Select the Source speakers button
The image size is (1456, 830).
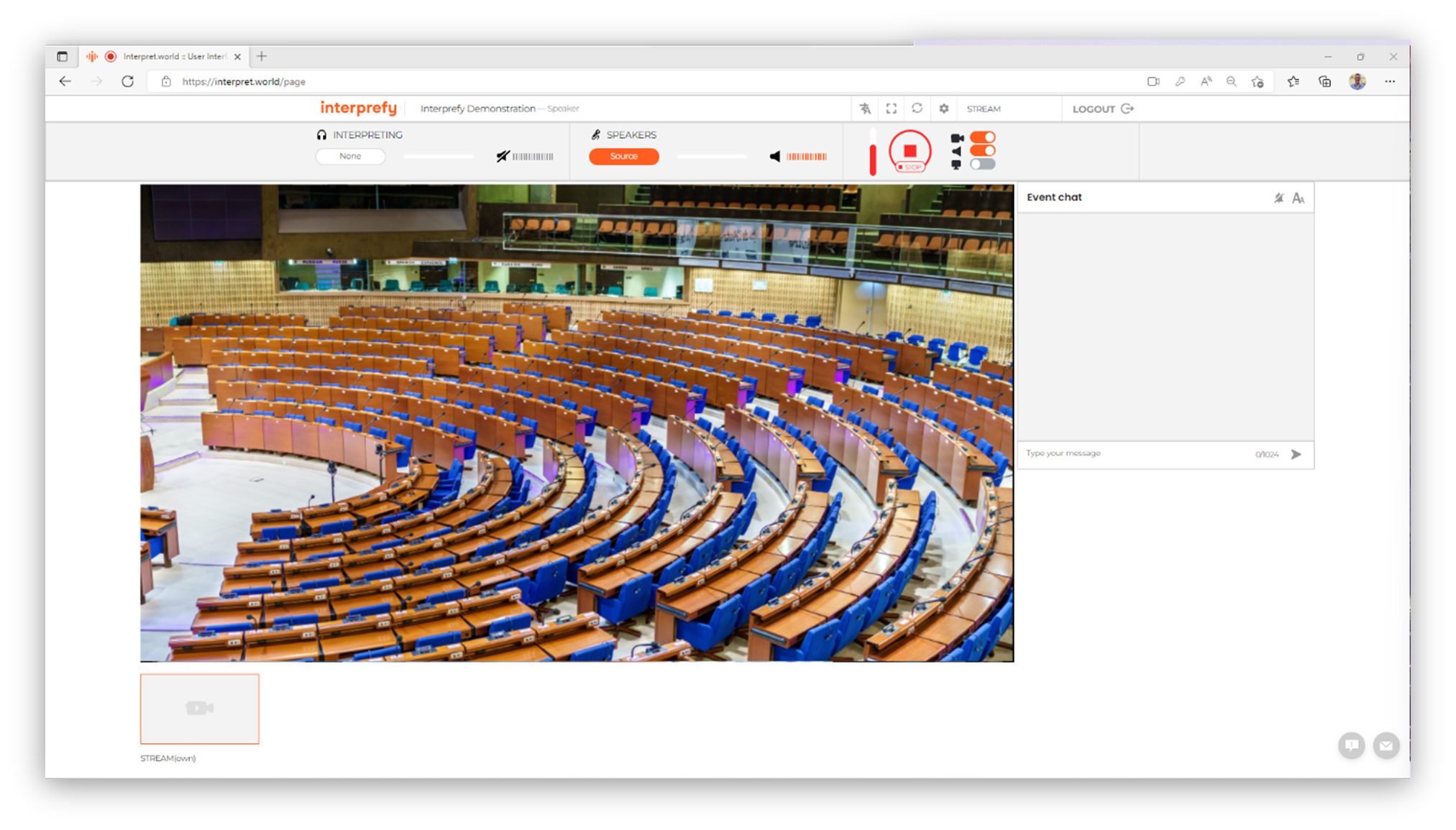pos(623,156)
